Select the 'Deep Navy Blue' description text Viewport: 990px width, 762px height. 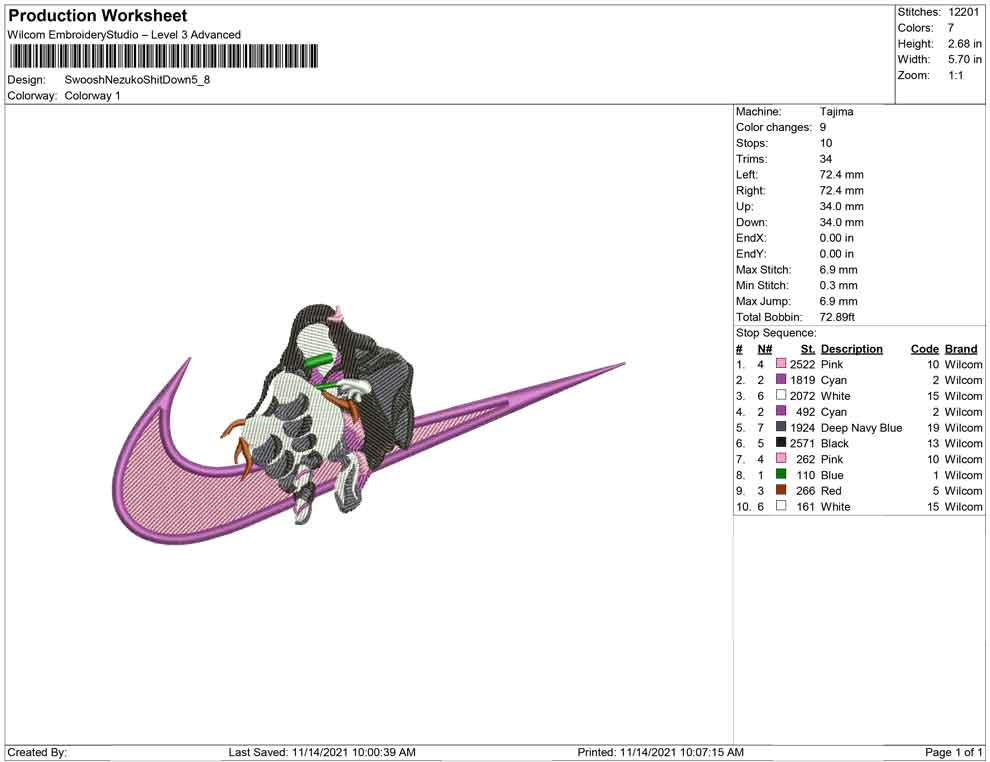[x=862, y=428]
